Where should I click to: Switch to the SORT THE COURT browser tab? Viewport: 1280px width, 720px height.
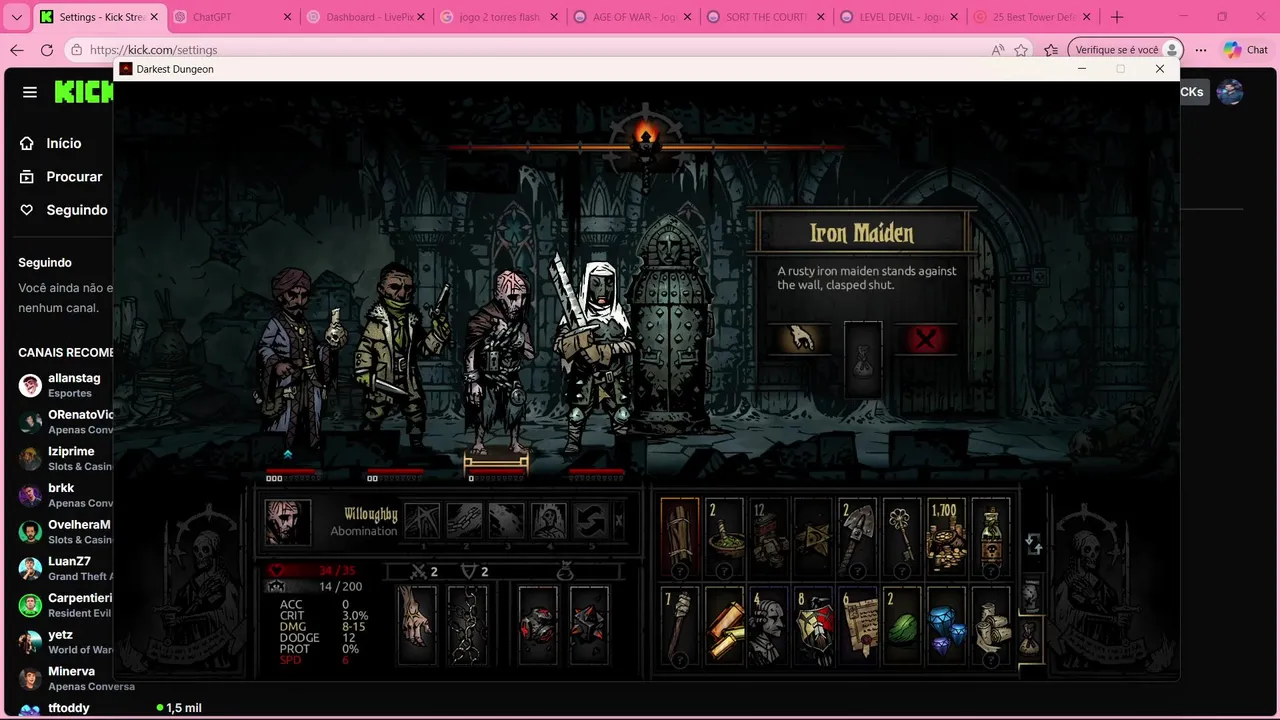pyautogui.click(x=768, y=17)
